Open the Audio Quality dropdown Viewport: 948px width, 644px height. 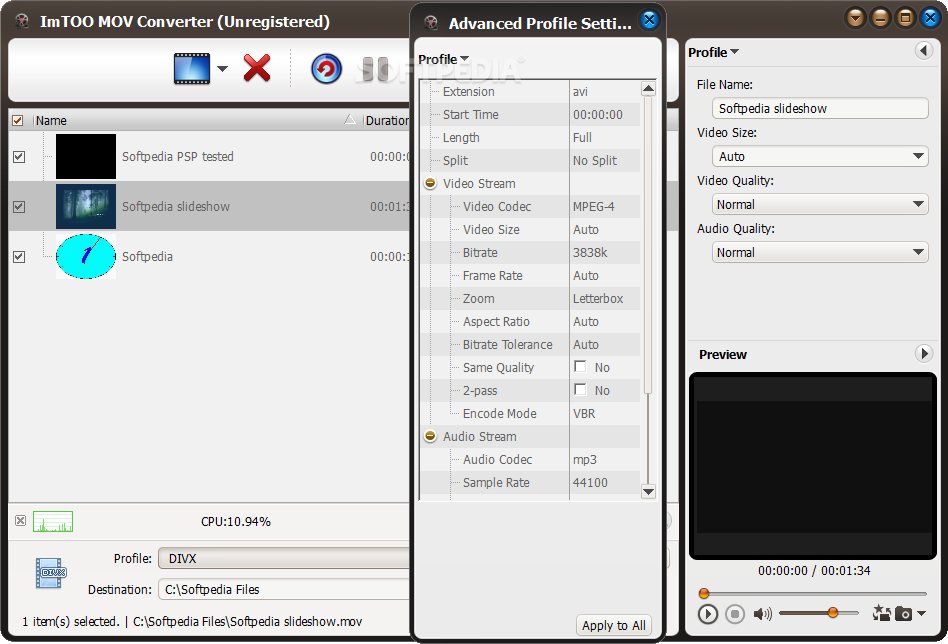[820, 252]
